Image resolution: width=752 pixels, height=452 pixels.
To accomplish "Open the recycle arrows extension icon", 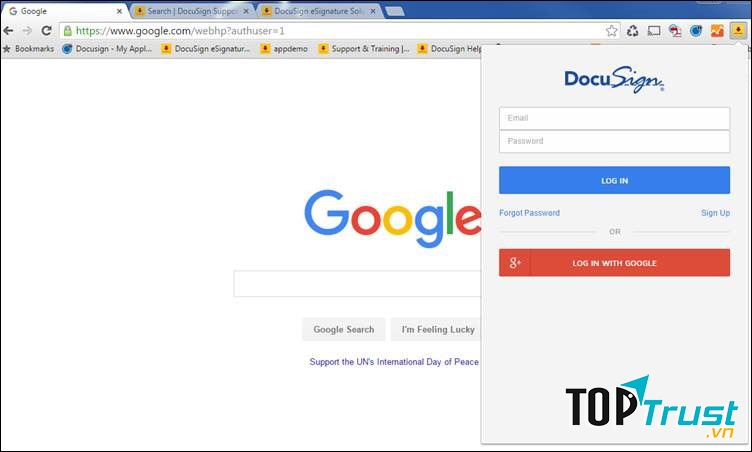I will 633,31.
